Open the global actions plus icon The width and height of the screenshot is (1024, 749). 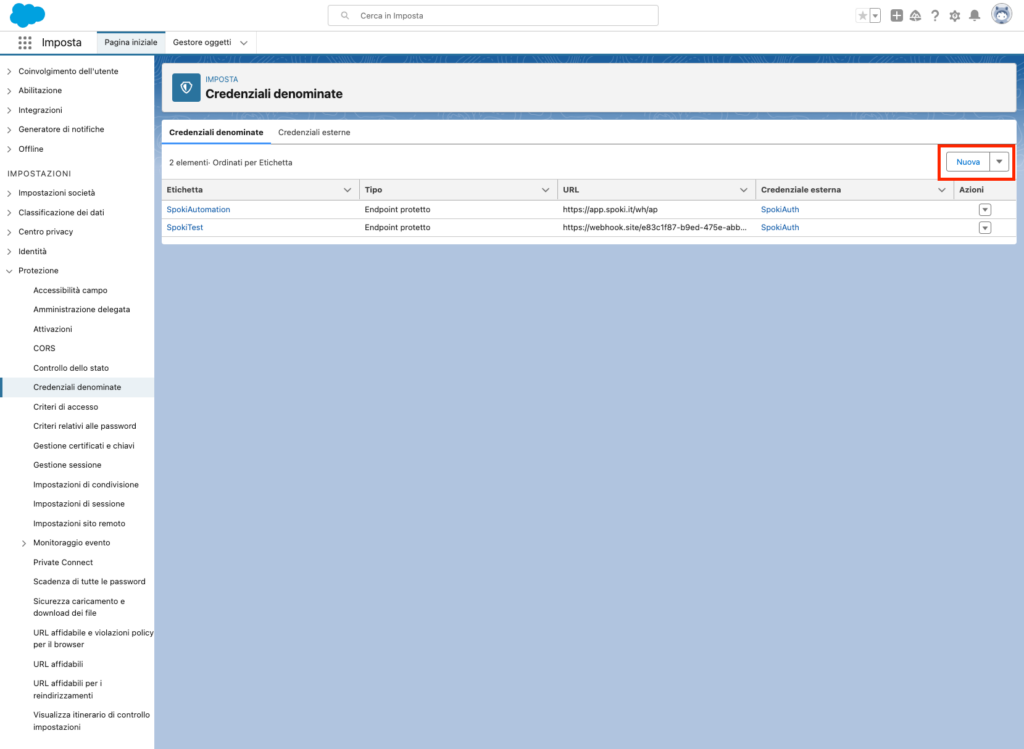coord(896,16)
